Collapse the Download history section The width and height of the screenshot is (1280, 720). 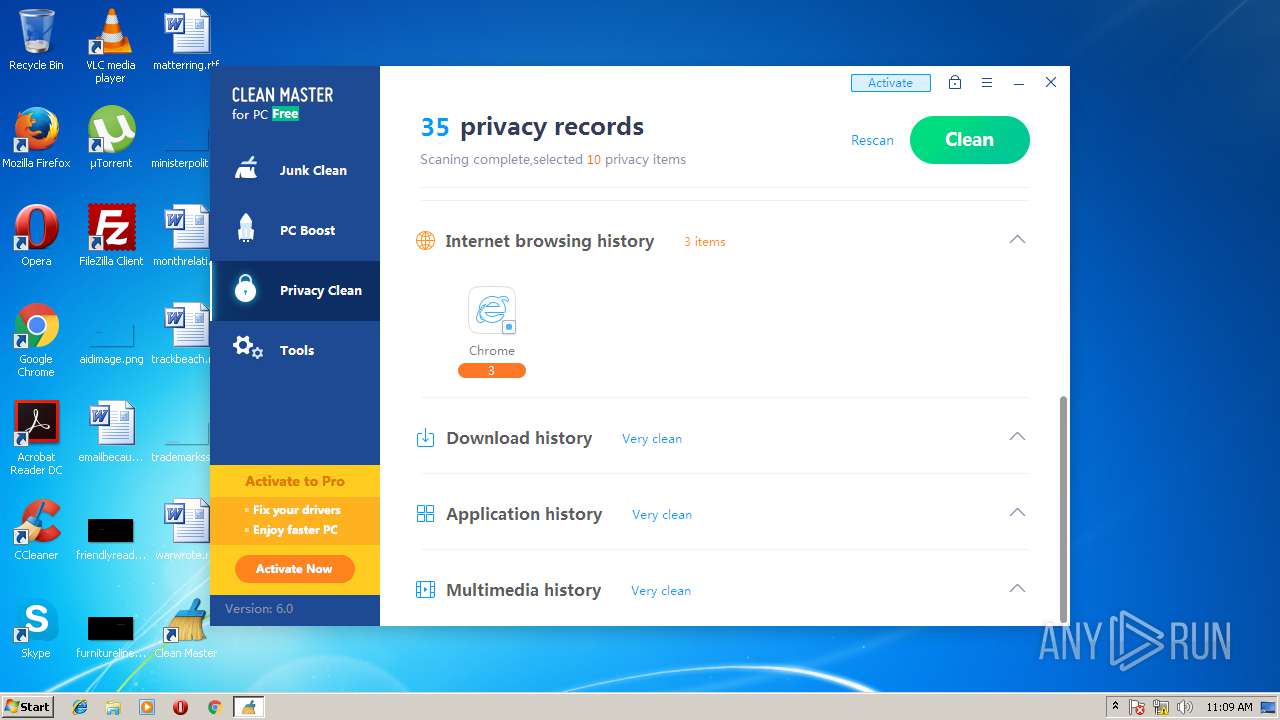tap(1017, 437)
